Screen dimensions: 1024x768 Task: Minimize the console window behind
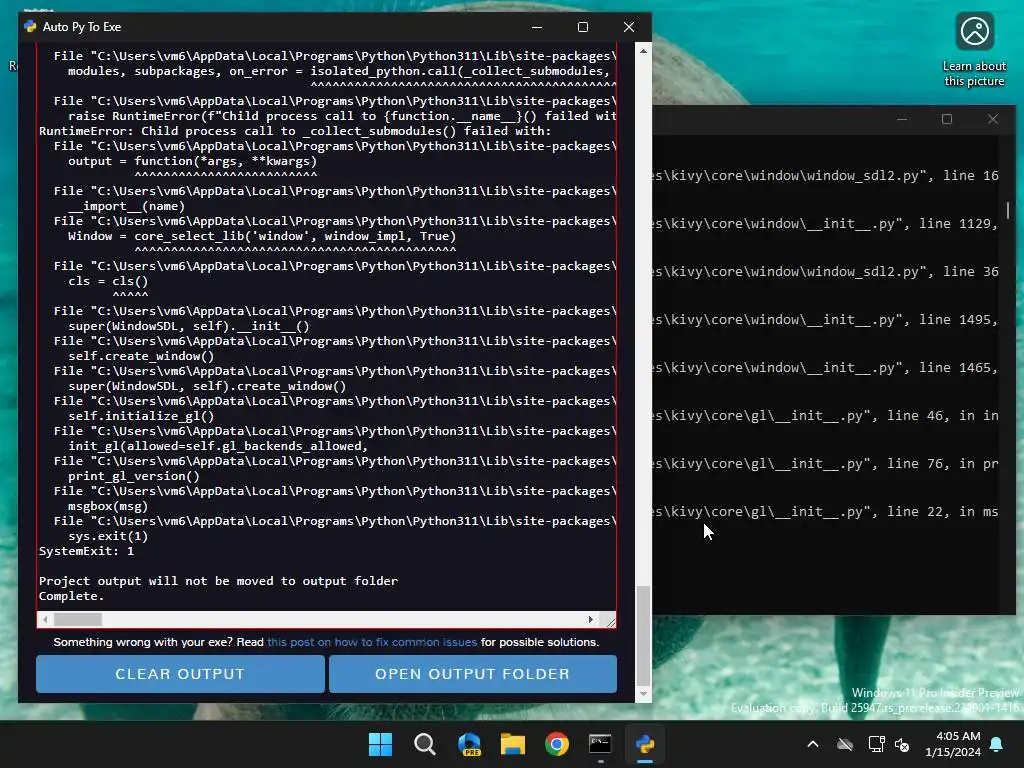tap(902, 120)
